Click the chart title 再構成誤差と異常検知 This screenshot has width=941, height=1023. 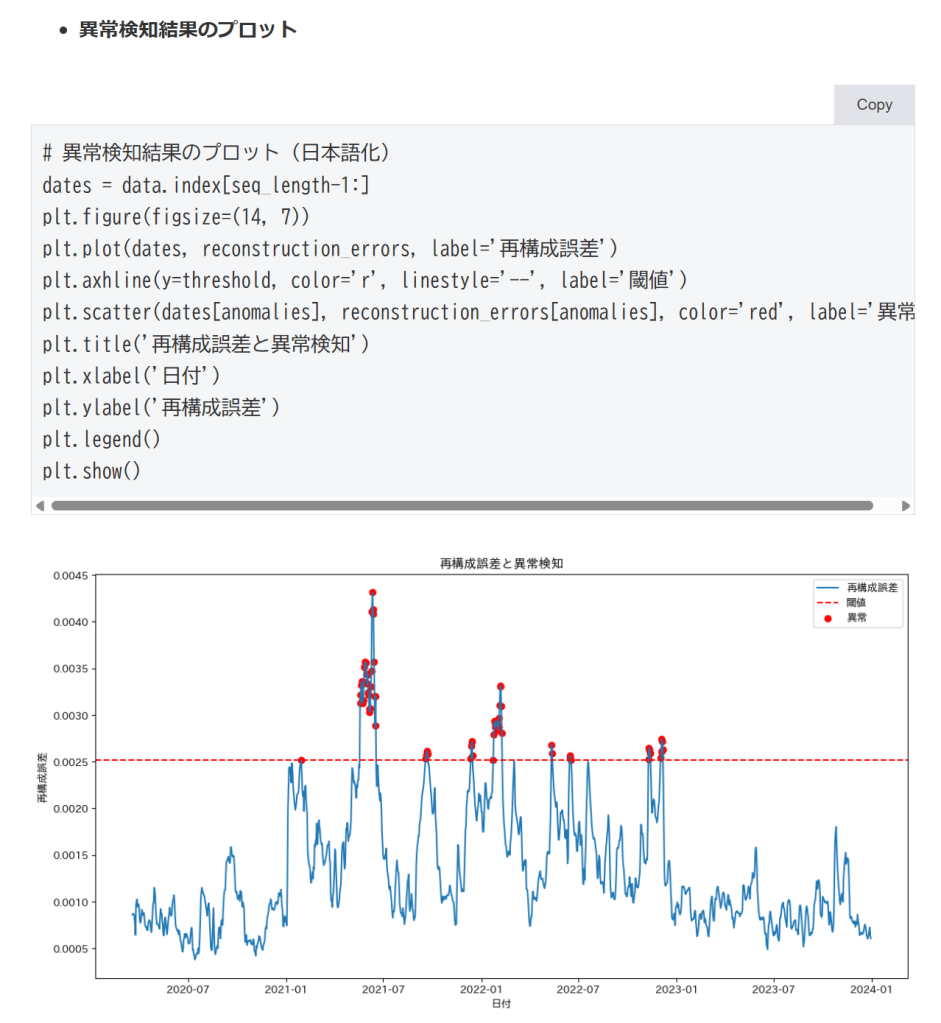[x=501, y=564]
